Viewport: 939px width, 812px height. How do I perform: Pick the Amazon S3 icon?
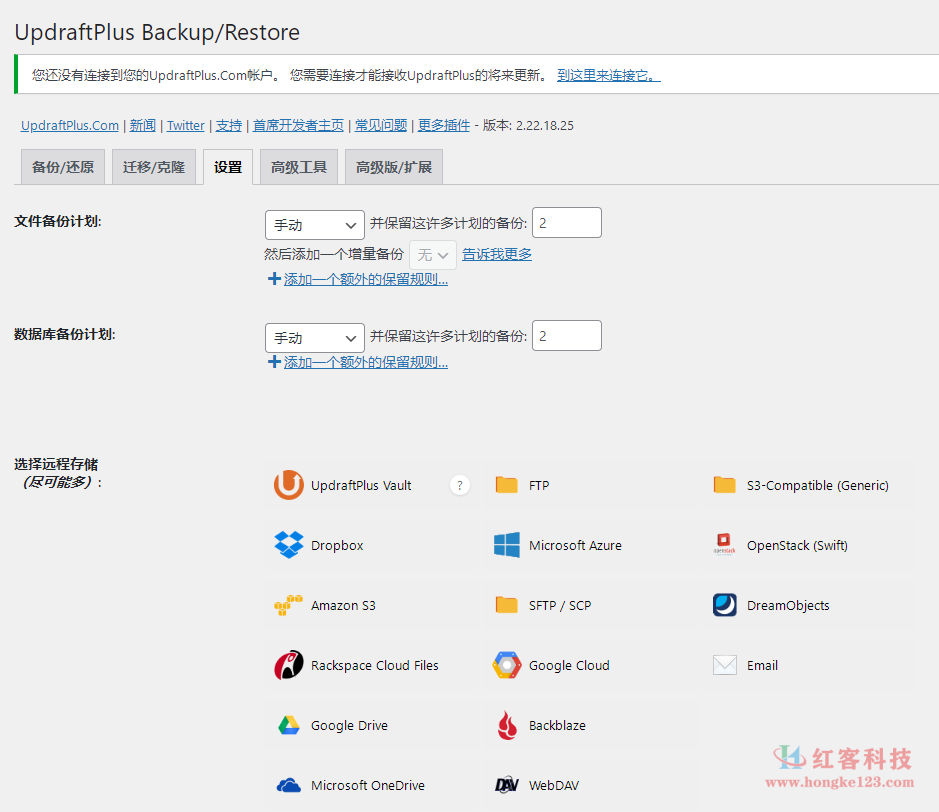click(289, 605)
